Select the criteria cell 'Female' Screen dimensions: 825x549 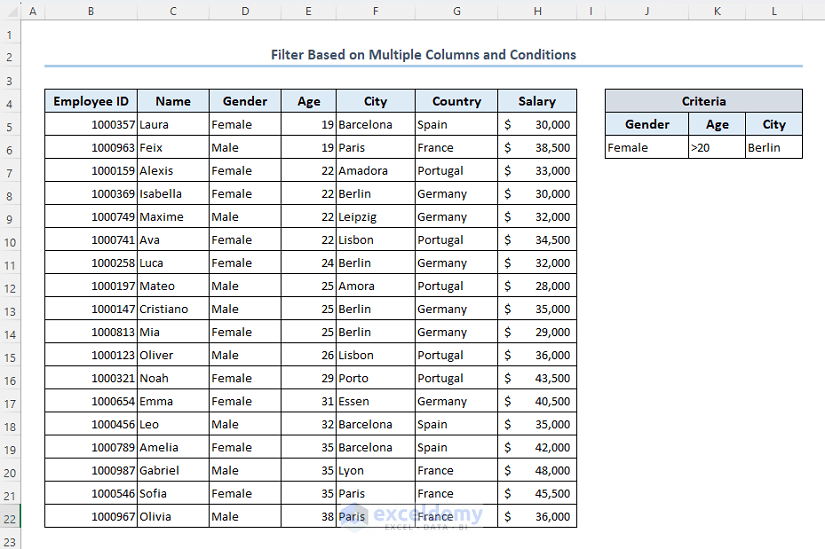[x=647, y=147]
